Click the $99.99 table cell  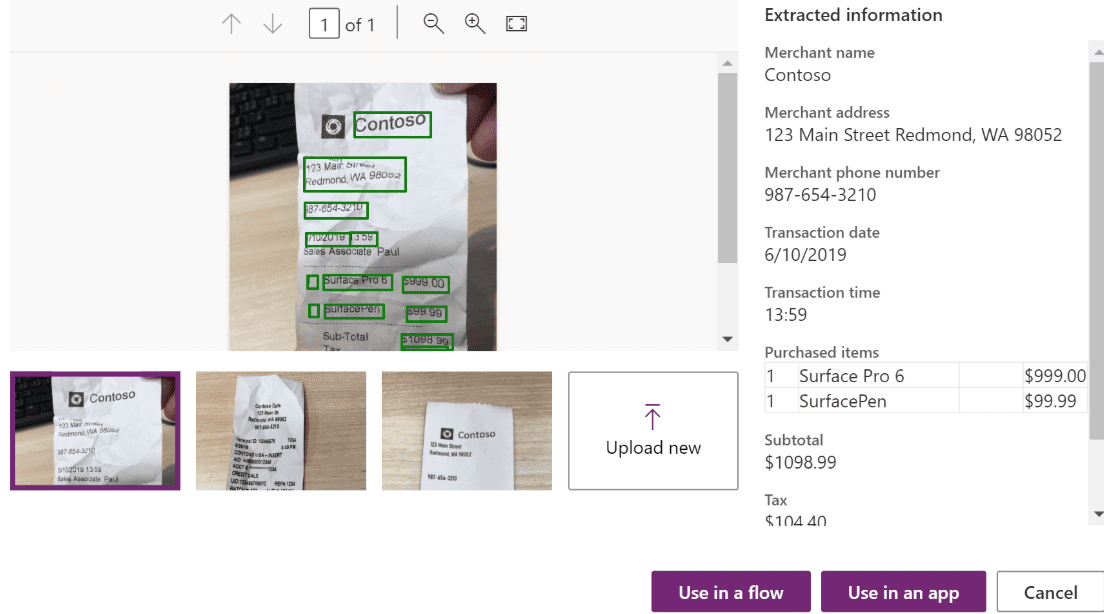click(1055, 401)
